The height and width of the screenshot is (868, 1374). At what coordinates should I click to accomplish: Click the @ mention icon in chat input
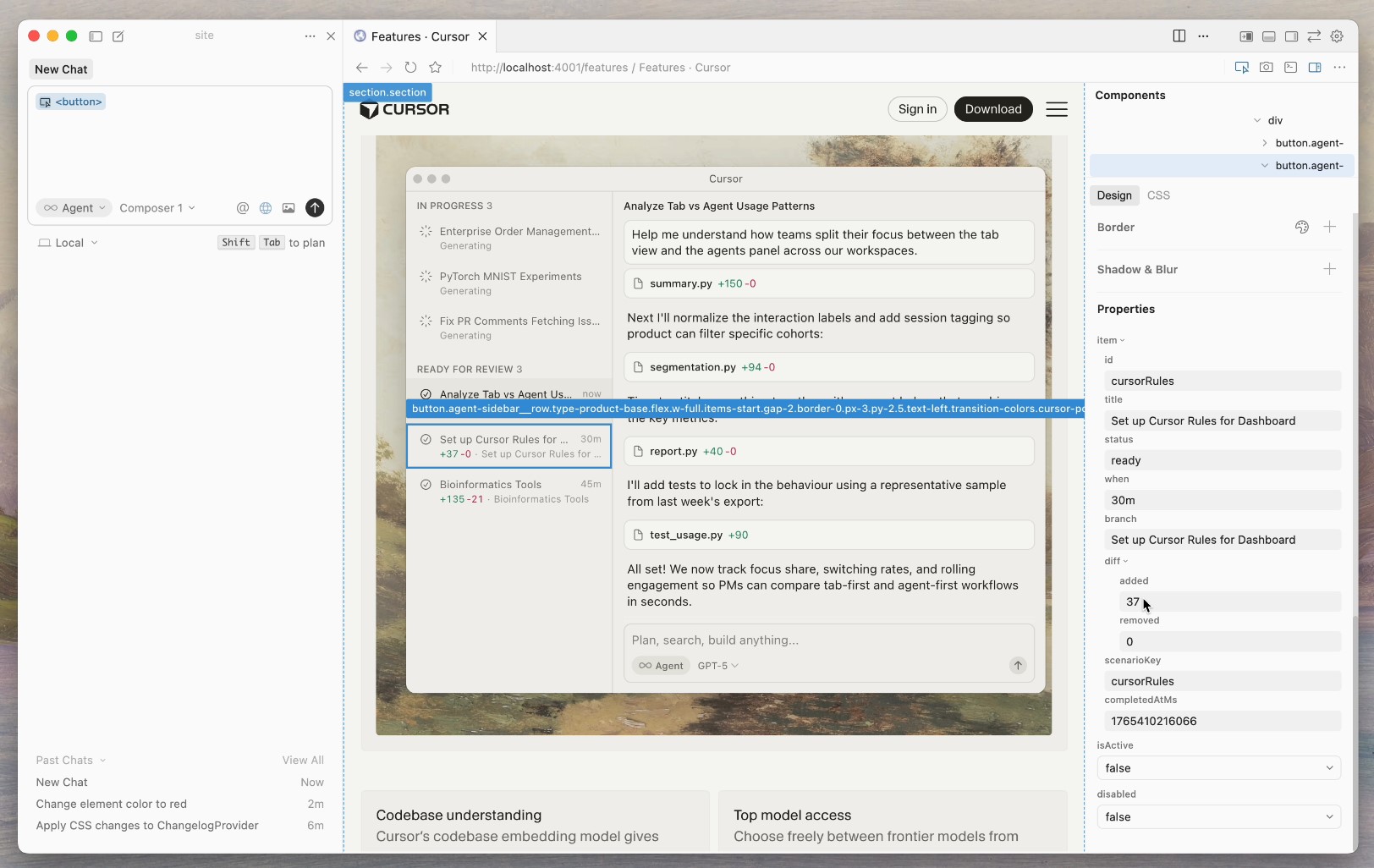pos(243,208)
